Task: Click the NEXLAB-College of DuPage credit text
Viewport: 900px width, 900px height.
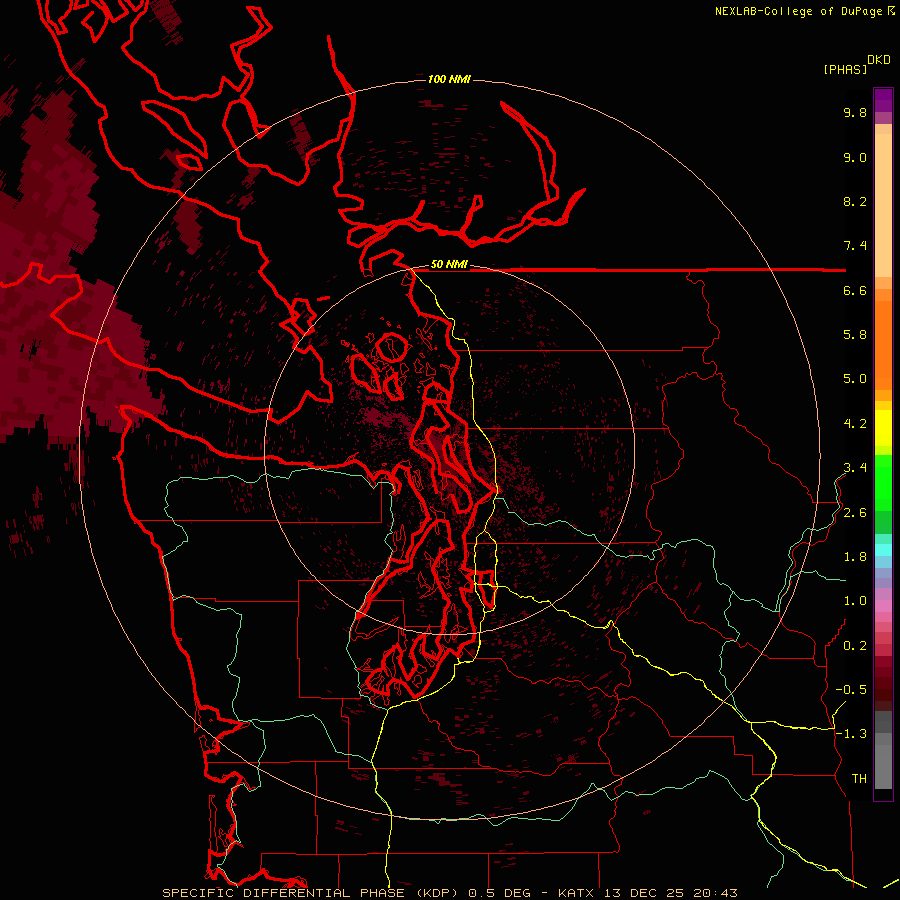Action: click(800, 11)
